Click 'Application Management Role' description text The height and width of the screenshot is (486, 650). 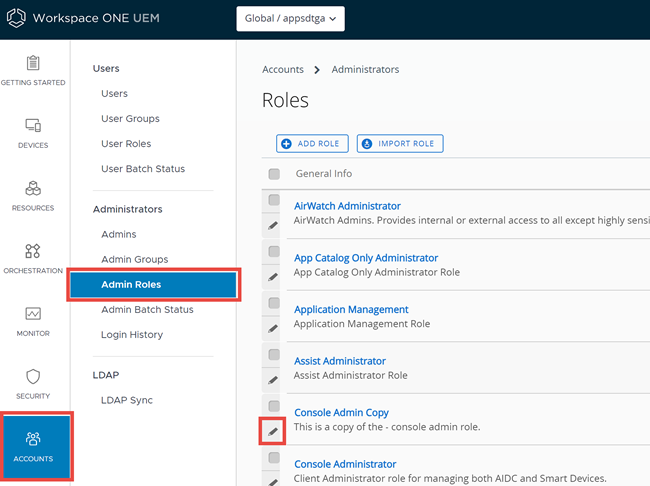(x=362, y=324)
